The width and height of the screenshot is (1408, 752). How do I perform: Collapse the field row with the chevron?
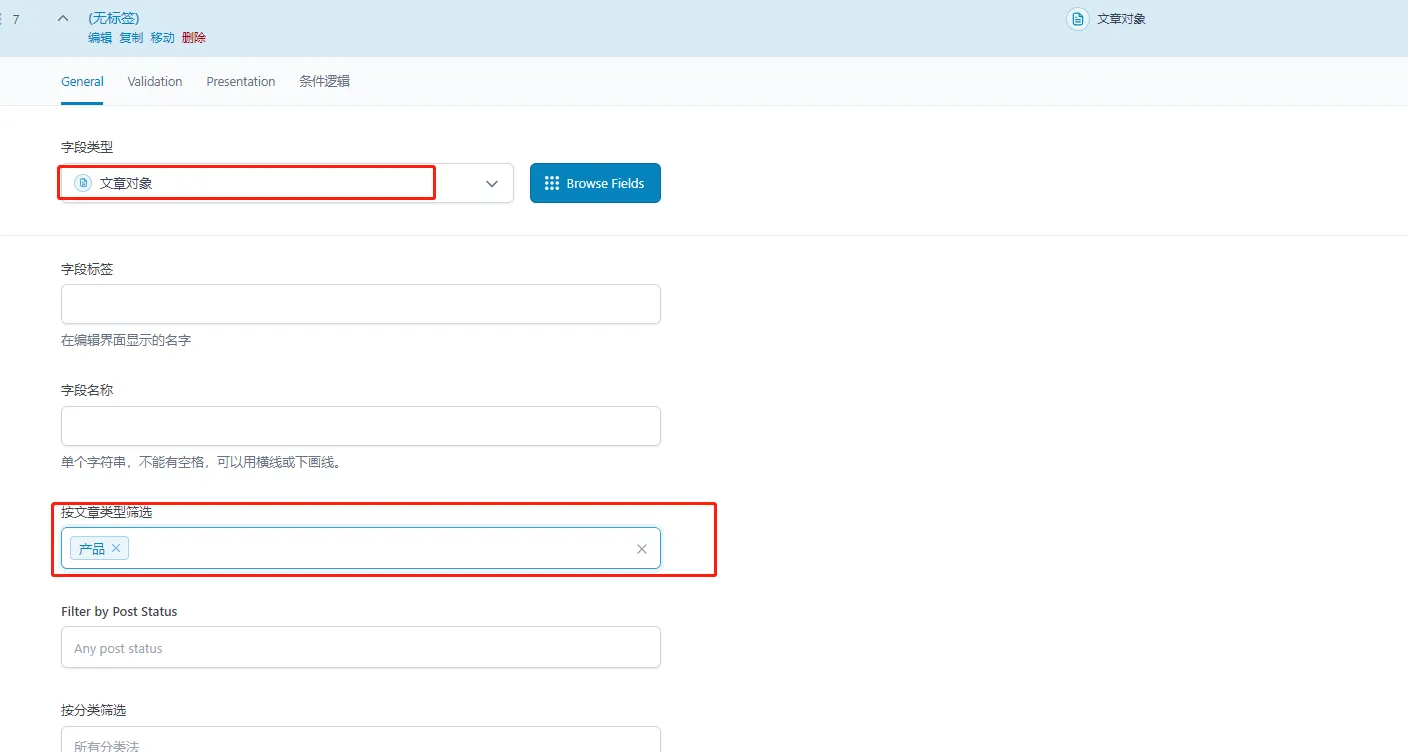[x=63, y=18]
